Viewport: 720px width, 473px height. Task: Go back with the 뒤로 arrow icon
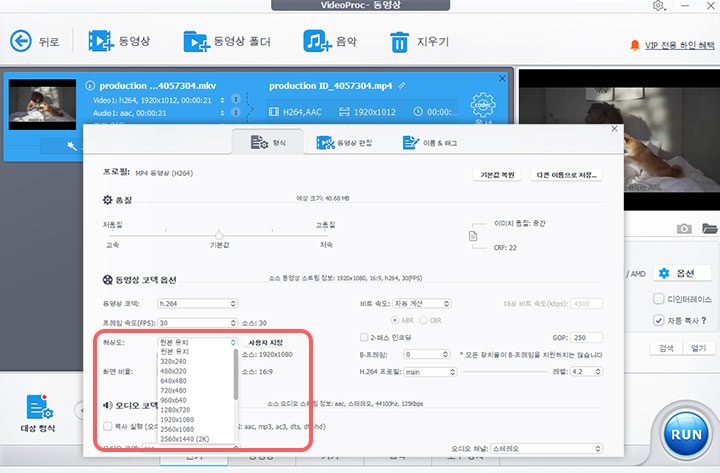(x=21, y=41)
